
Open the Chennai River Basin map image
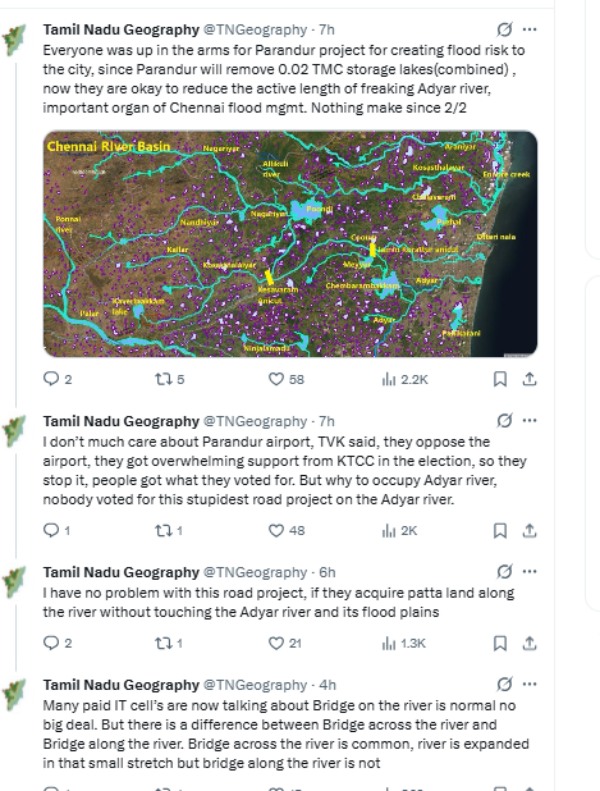click(x=290, y=244)
